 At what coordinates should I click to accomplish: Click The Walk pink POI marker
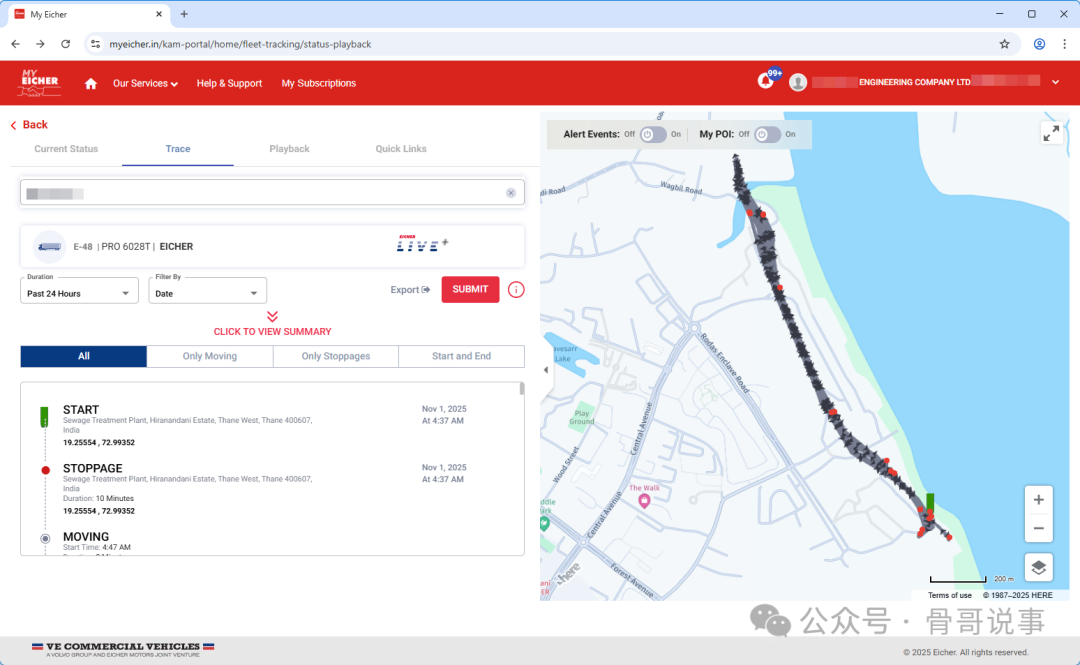point(644,501)
